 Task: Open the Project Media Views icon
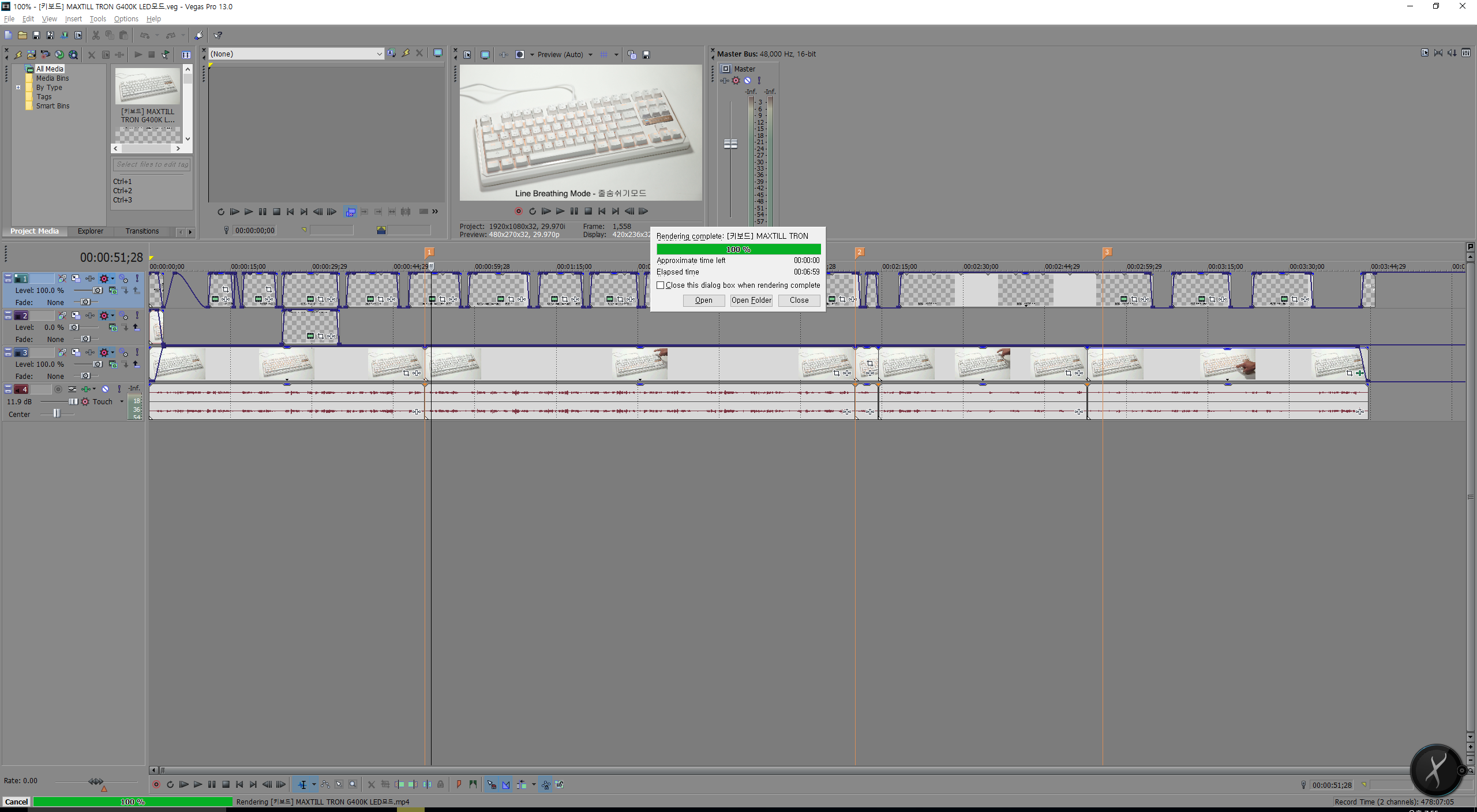coord(186,55)
